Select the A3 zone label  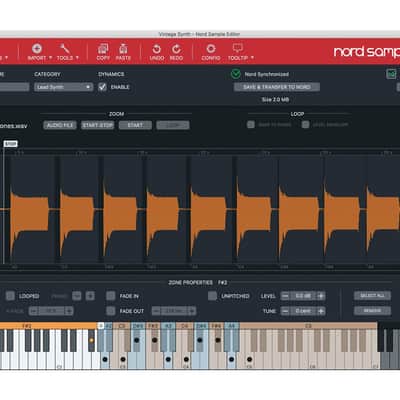point(168,325)
